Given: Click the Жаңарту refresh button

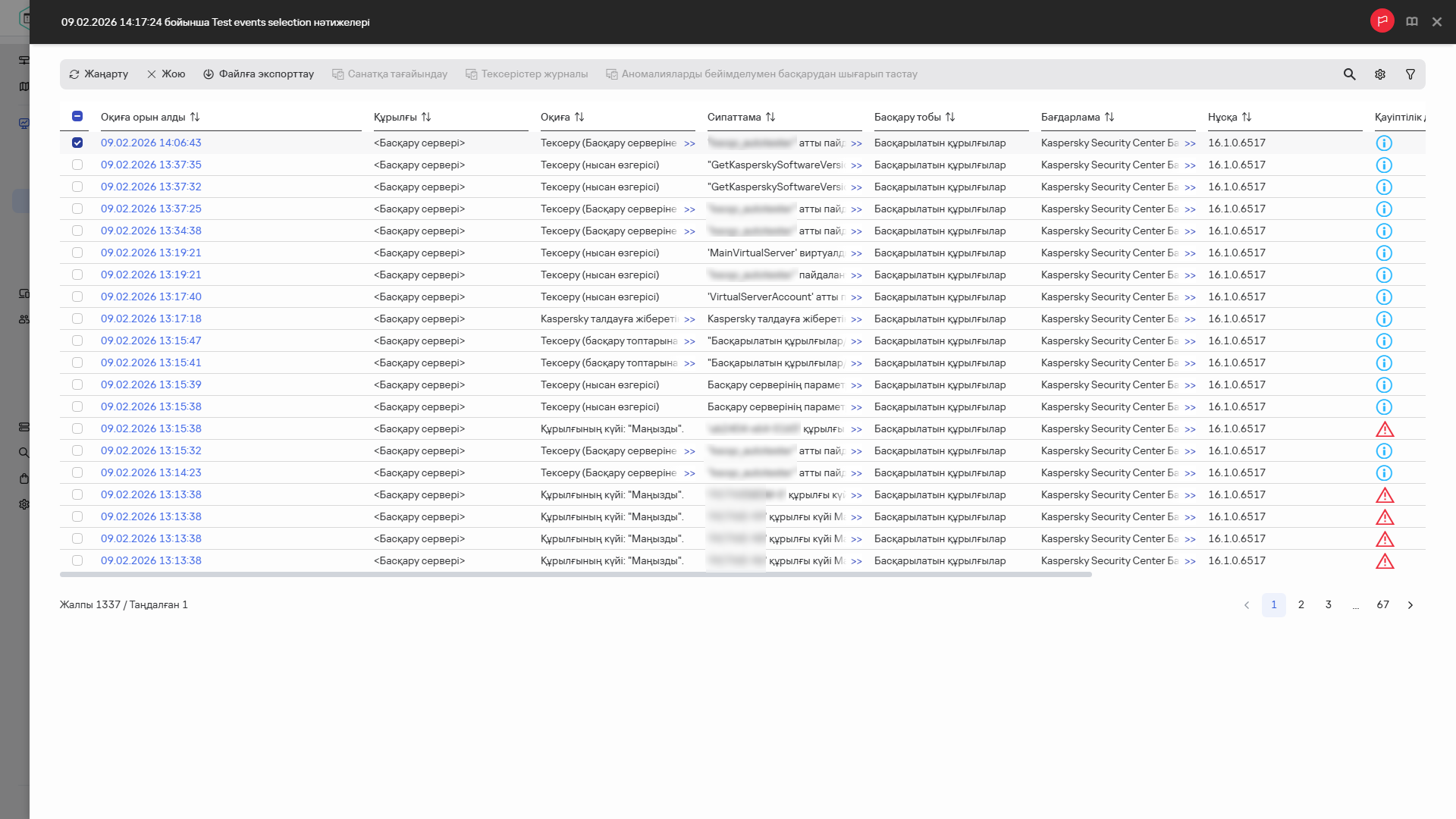Looking at the screenshot, I should pyautogui.click(x=99, y=74).
